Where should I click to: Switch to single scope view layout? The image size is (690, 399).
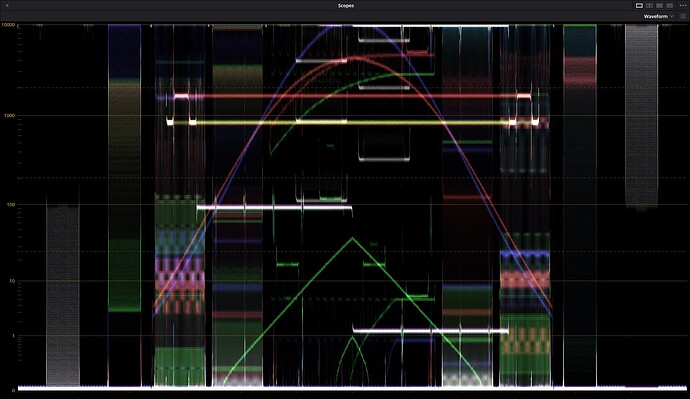pyautogui.click(x=639, y=5)
